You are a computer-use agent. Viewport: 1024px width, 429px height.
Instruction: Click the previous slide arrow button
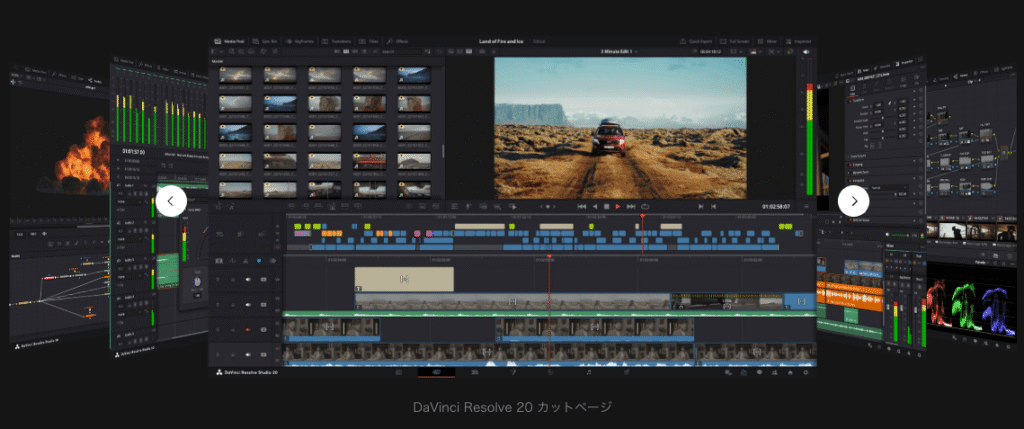pos(171,201)
